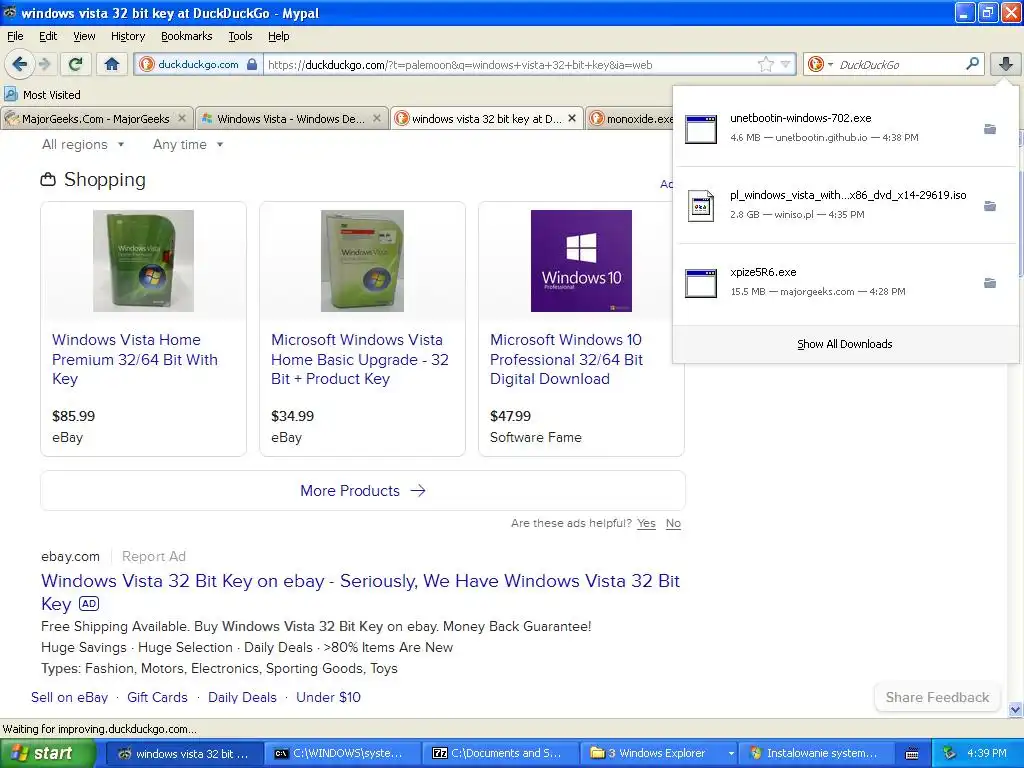Click Under $10 link

[328, 697]
